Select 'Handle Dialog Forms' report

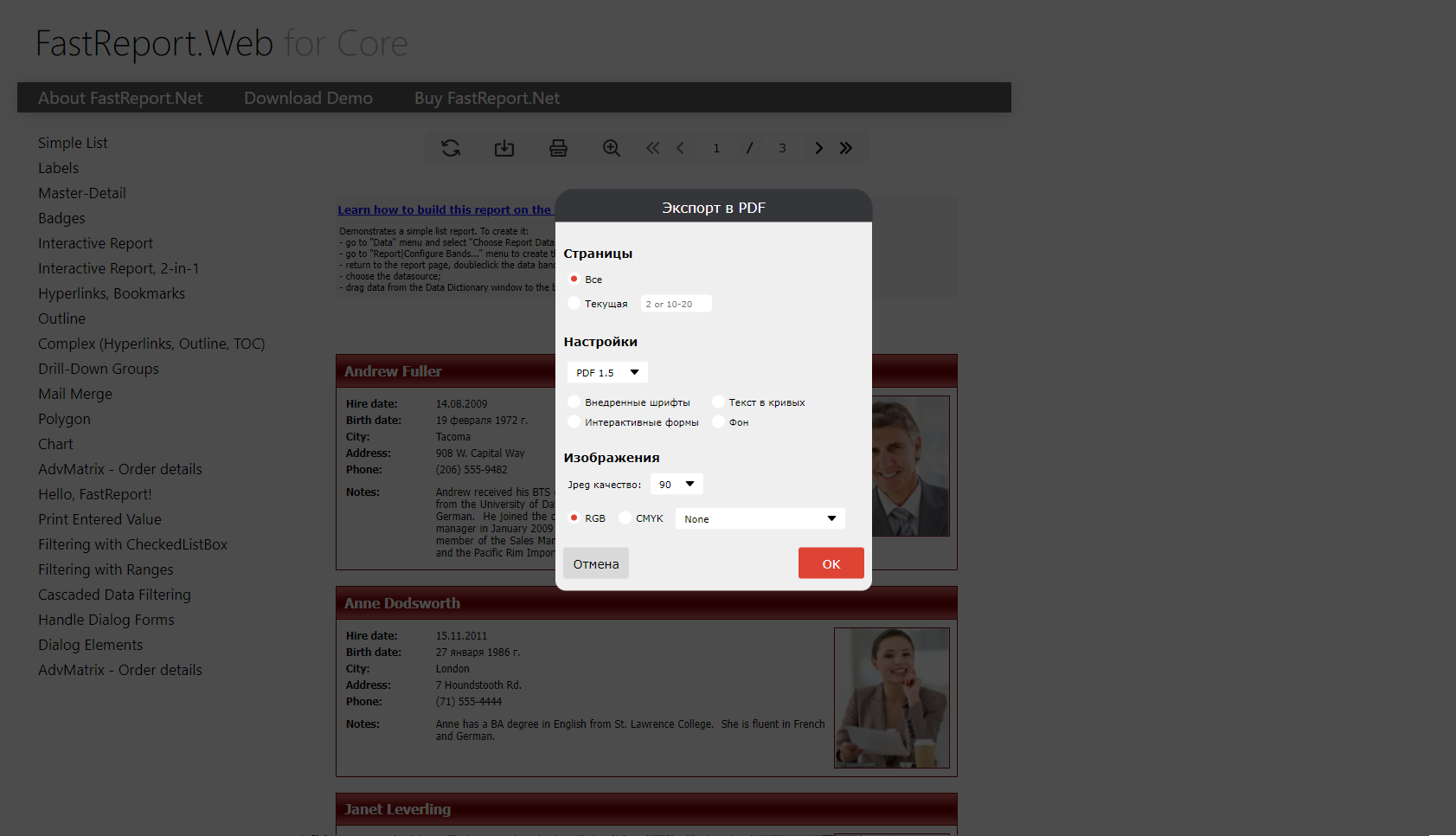[106, 620]
